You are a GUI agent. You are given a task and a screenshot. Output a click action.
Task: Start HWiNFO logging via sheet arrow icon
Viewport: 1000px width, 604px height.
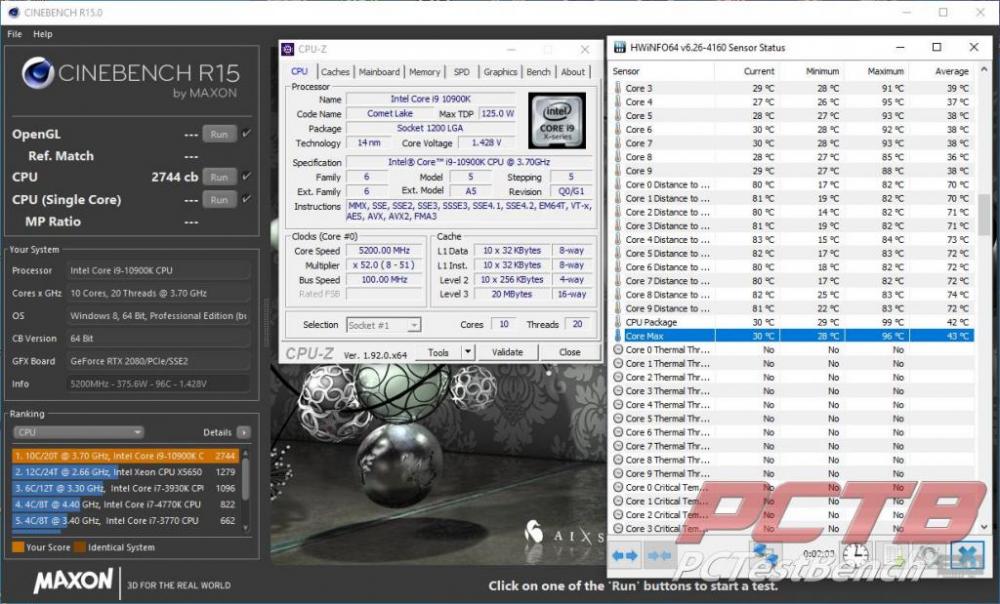coord(894,555)
